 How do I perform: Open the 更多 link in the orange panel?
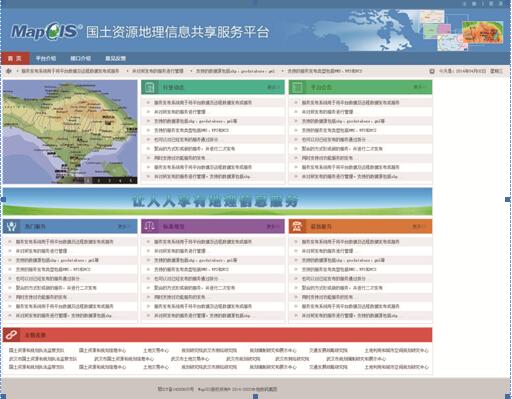(x=419, y=227)
